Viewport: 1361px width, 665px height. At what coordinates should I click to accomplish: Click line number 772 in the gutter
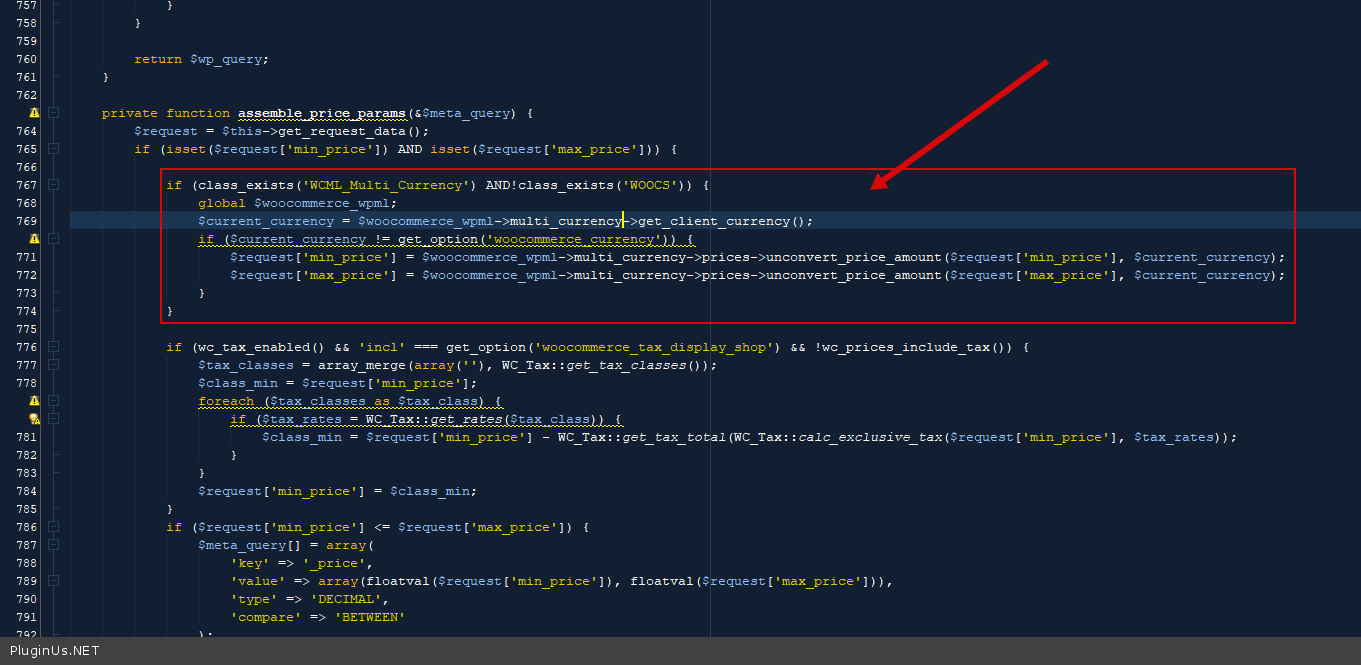click(27, 275)
